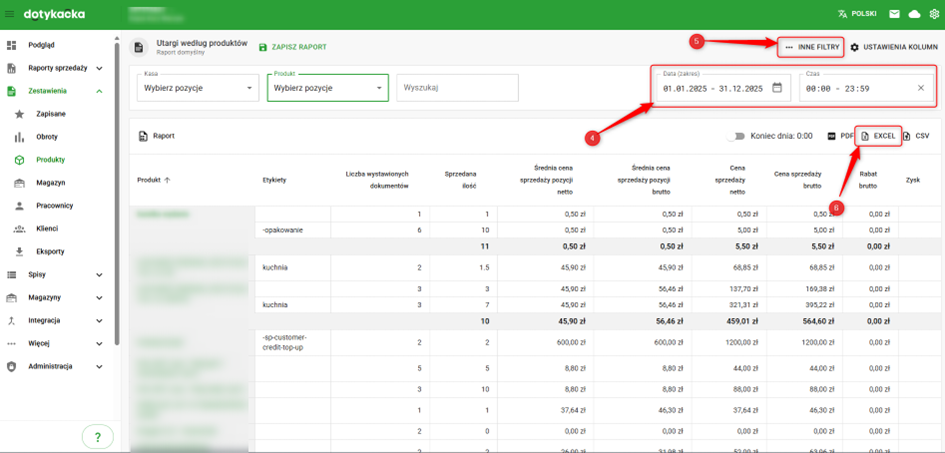Open the settings gear in header
This screenshot has width=945, height=453.
coord(934,14)
